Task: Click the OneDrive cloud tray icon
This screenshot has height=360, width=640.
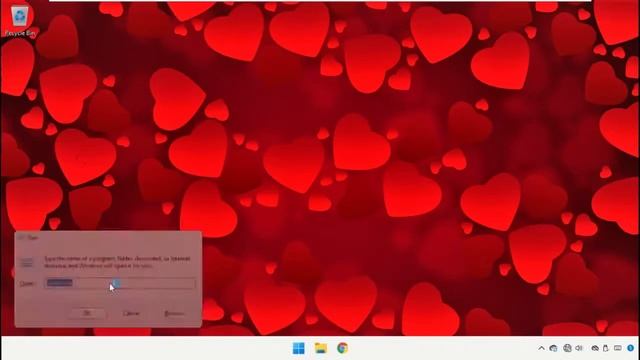Action: (595, 348)
